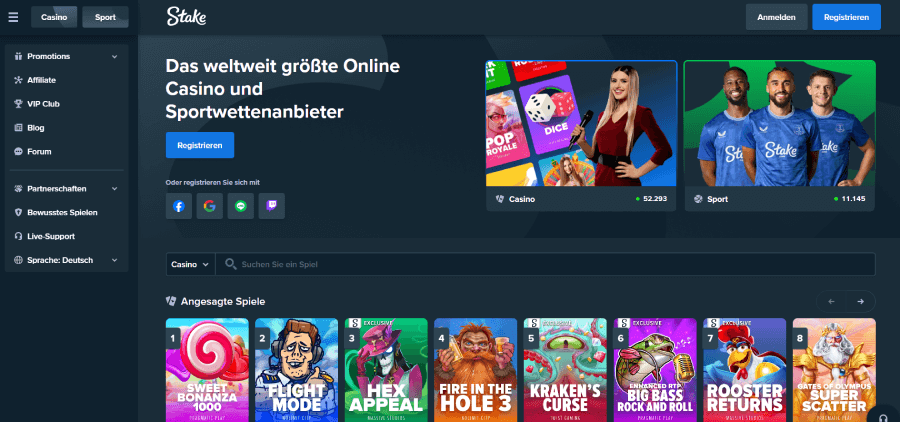The image size is (900, 422).
Task: Go to next trending games arrow
Action: pos(860,301)
